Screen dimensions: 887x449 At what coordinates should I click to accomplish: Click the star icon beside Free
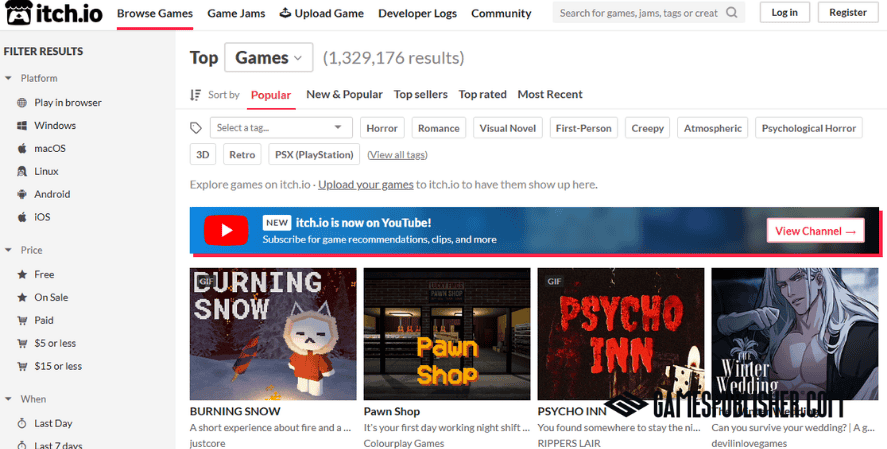(22, 274)
